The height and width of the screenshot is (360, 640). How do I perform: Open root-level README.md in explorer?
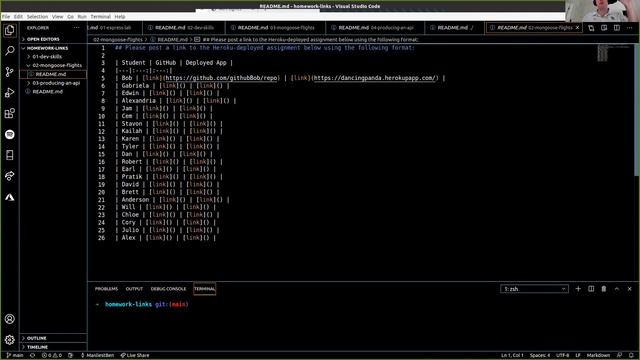coord(47,92)
